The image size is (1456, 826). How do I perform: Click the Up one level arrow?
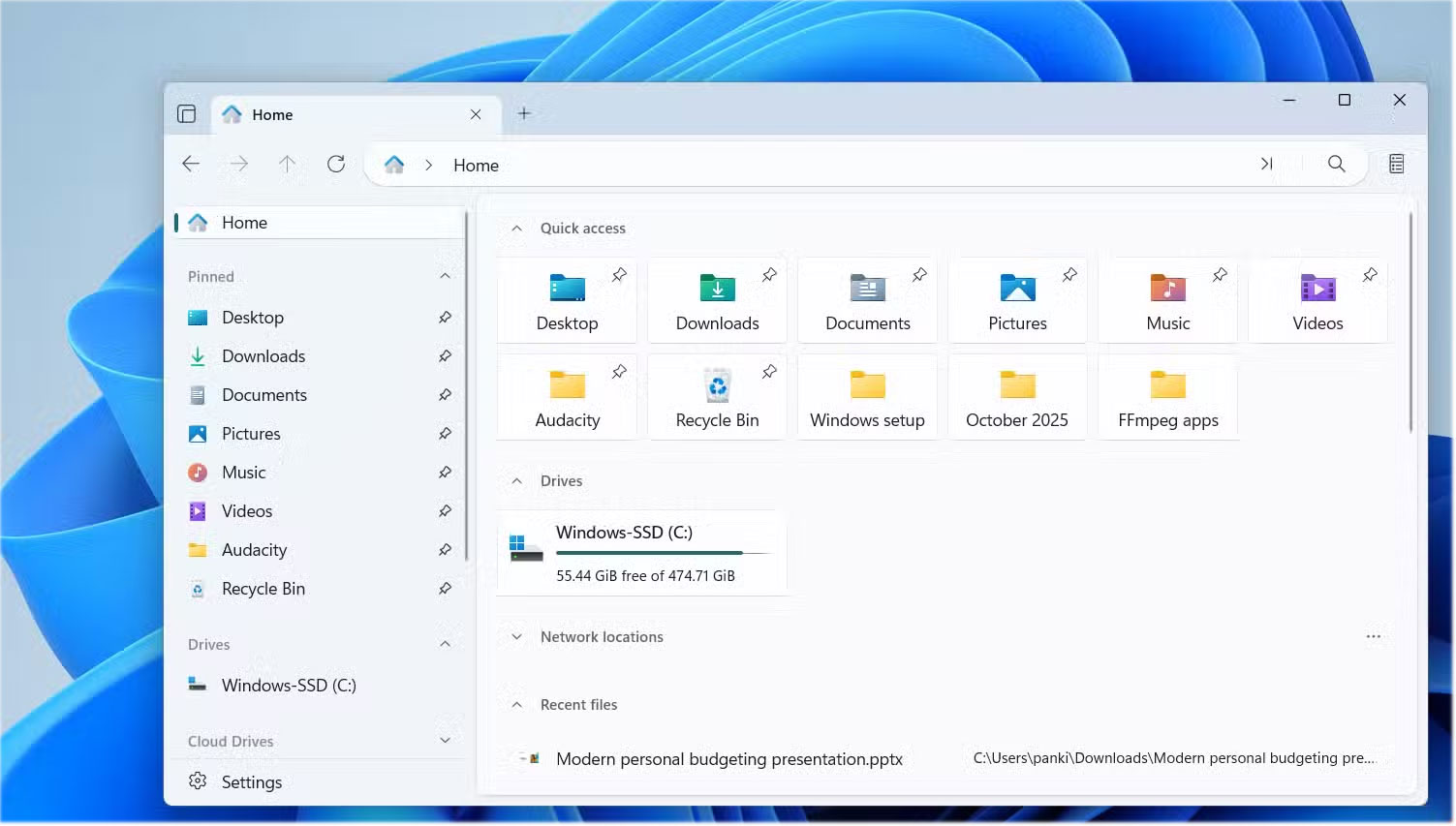tap(288, 164)
